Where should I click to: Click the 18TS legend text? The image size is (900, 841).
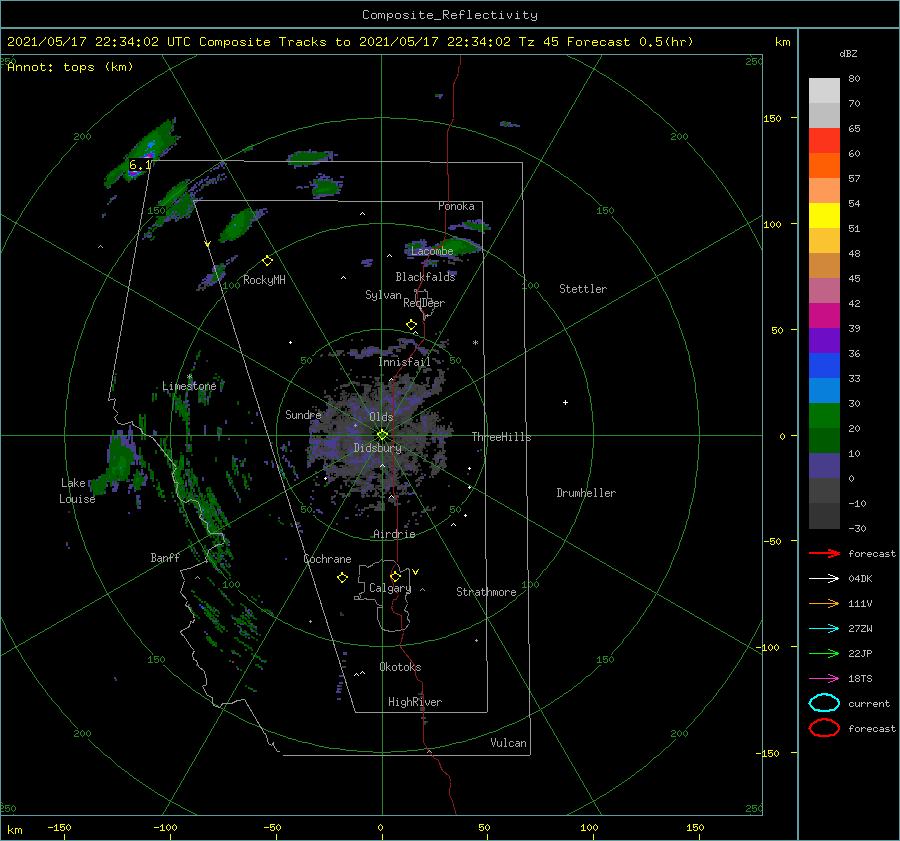(860, 679)
